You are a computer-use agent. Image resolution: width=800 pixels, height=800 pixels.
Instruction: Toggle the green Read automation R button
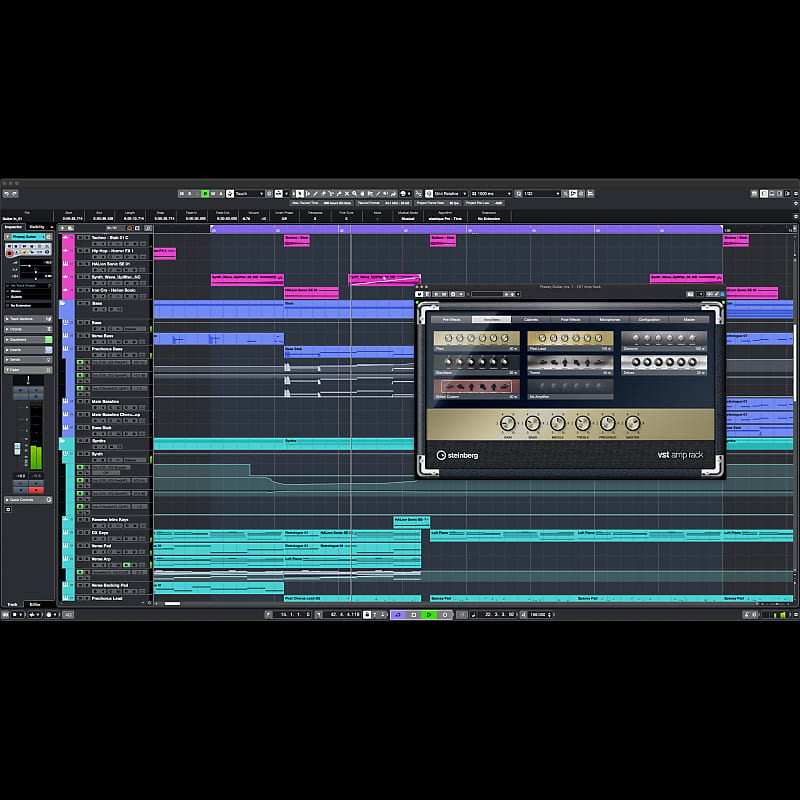tap(205, 193)
